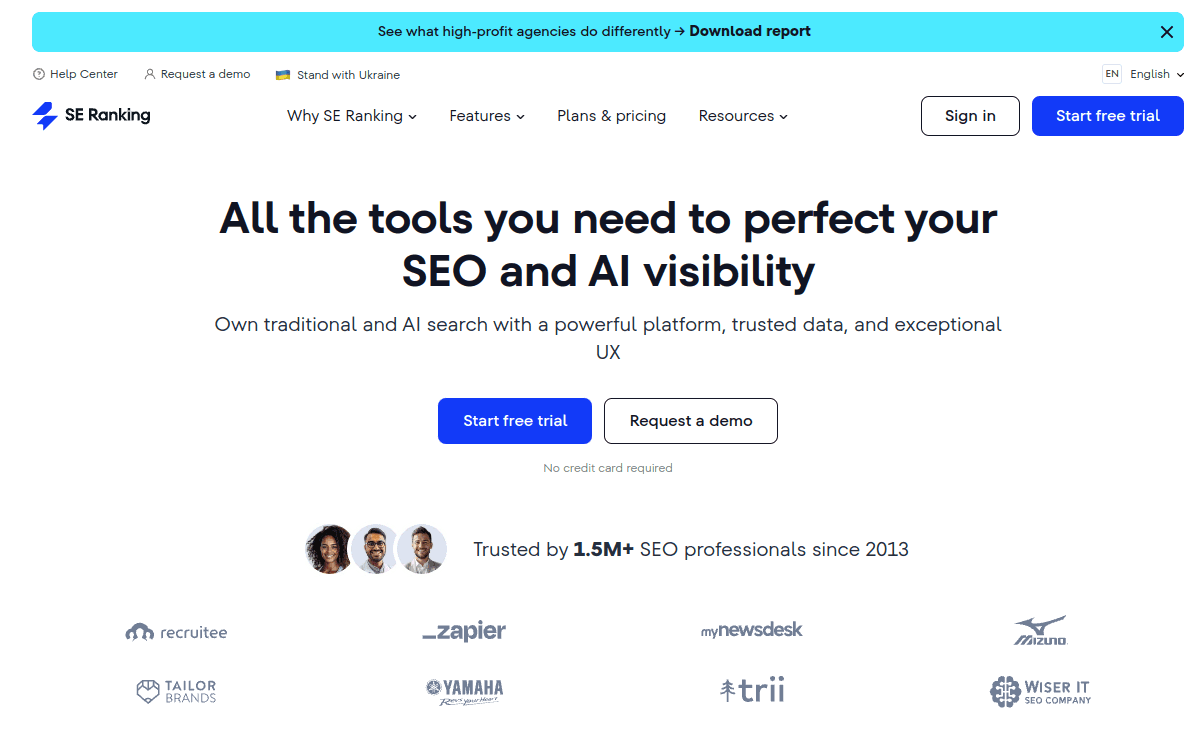Open the Help Center via its question mark icon
1200x750 pixels.
(38, 74)
